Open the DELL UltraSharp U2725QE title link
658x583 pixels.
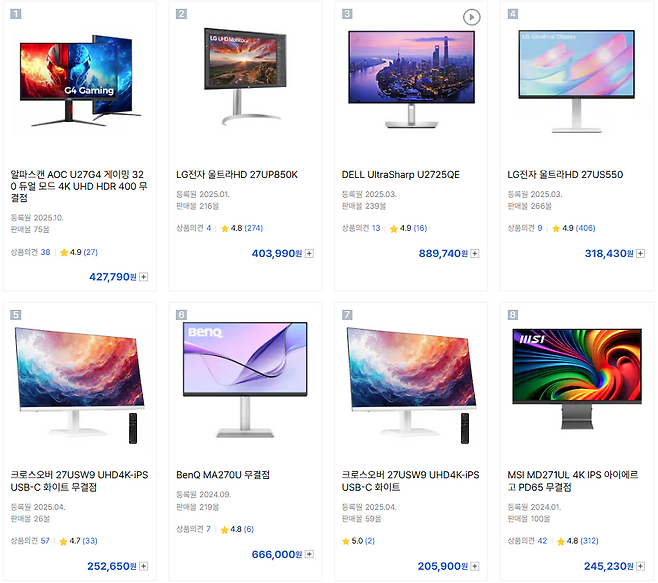point(401,175)
